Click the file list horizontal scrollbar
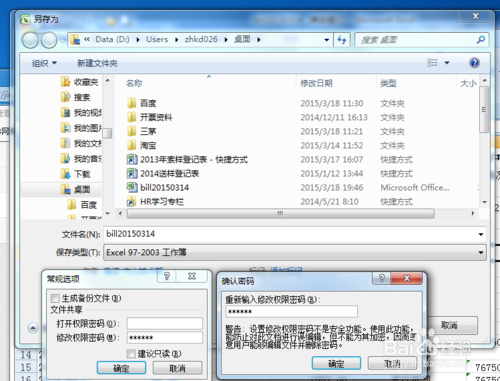Screen dimensions: 500x381 tap(280, 213)
